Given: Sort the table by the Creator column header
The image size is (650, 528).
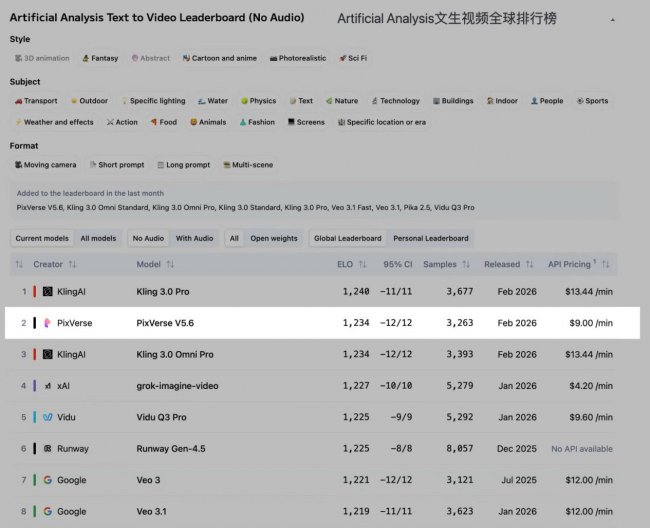Looking at the screenshot, I should (48, 265).
